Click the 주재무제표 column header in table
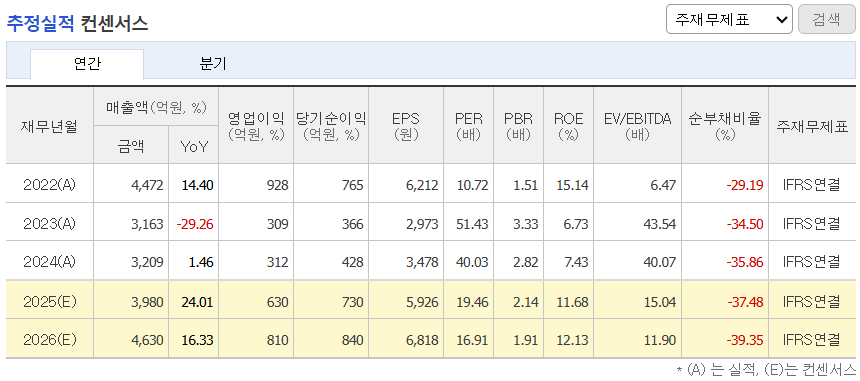The height and width of the screenshot is (381, 860). 812,126
